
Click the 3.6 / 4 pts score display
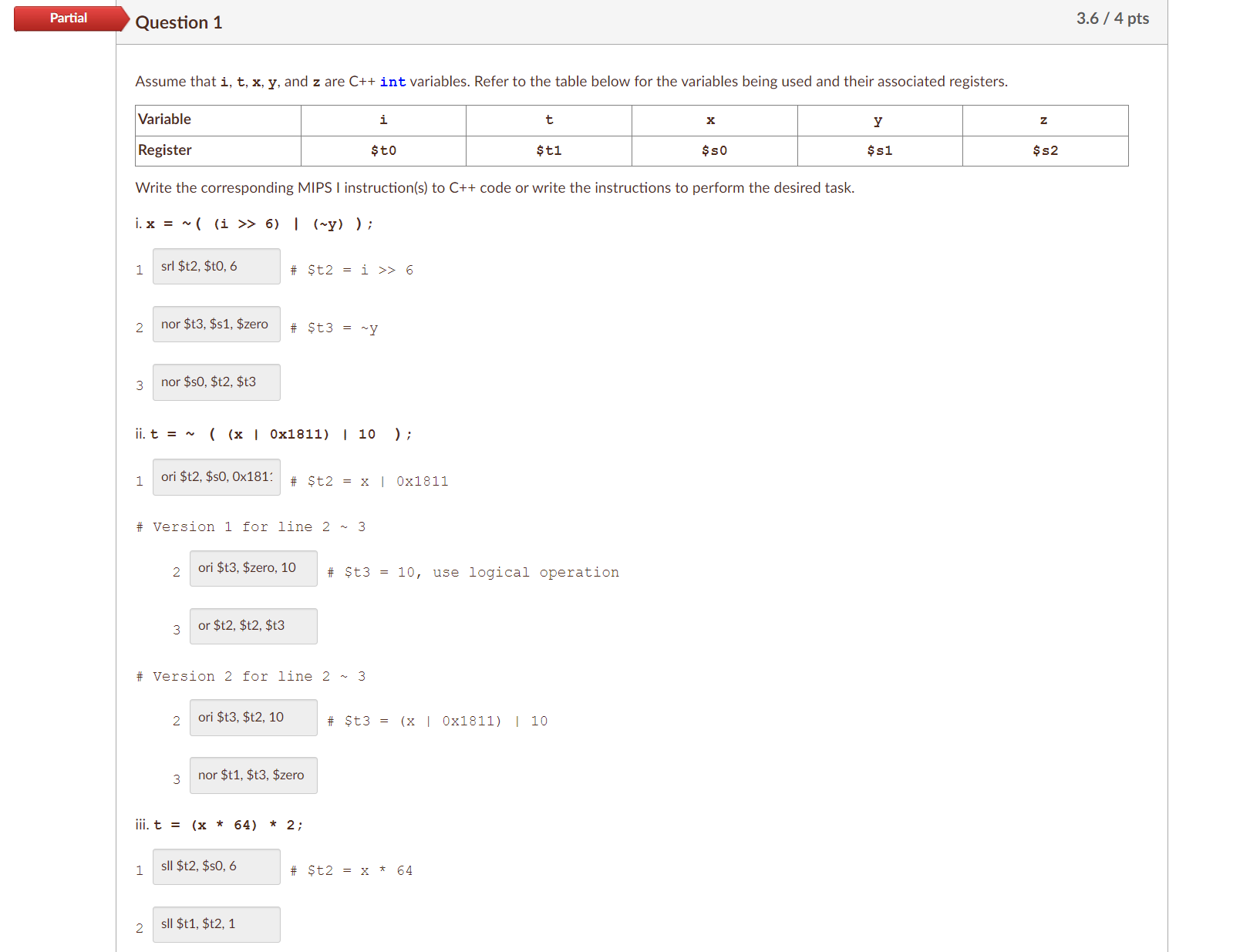(x=1114, y=18)
